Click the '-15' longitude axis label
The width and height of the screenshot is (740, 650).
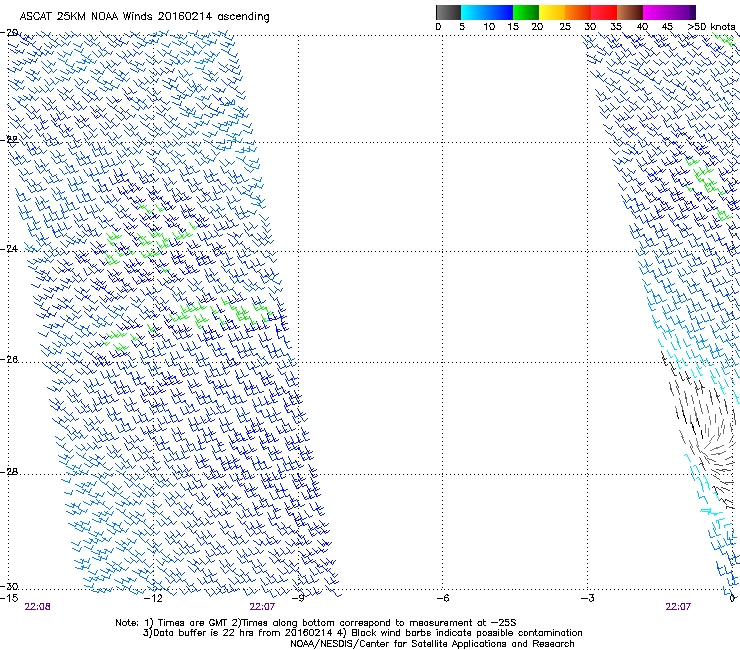coord(9,598)
